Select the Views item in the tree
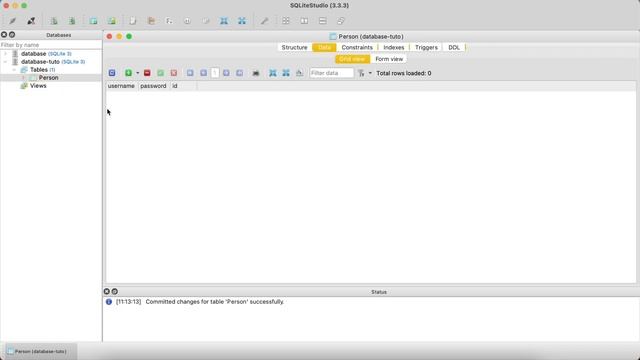 [x=38, y=86]
